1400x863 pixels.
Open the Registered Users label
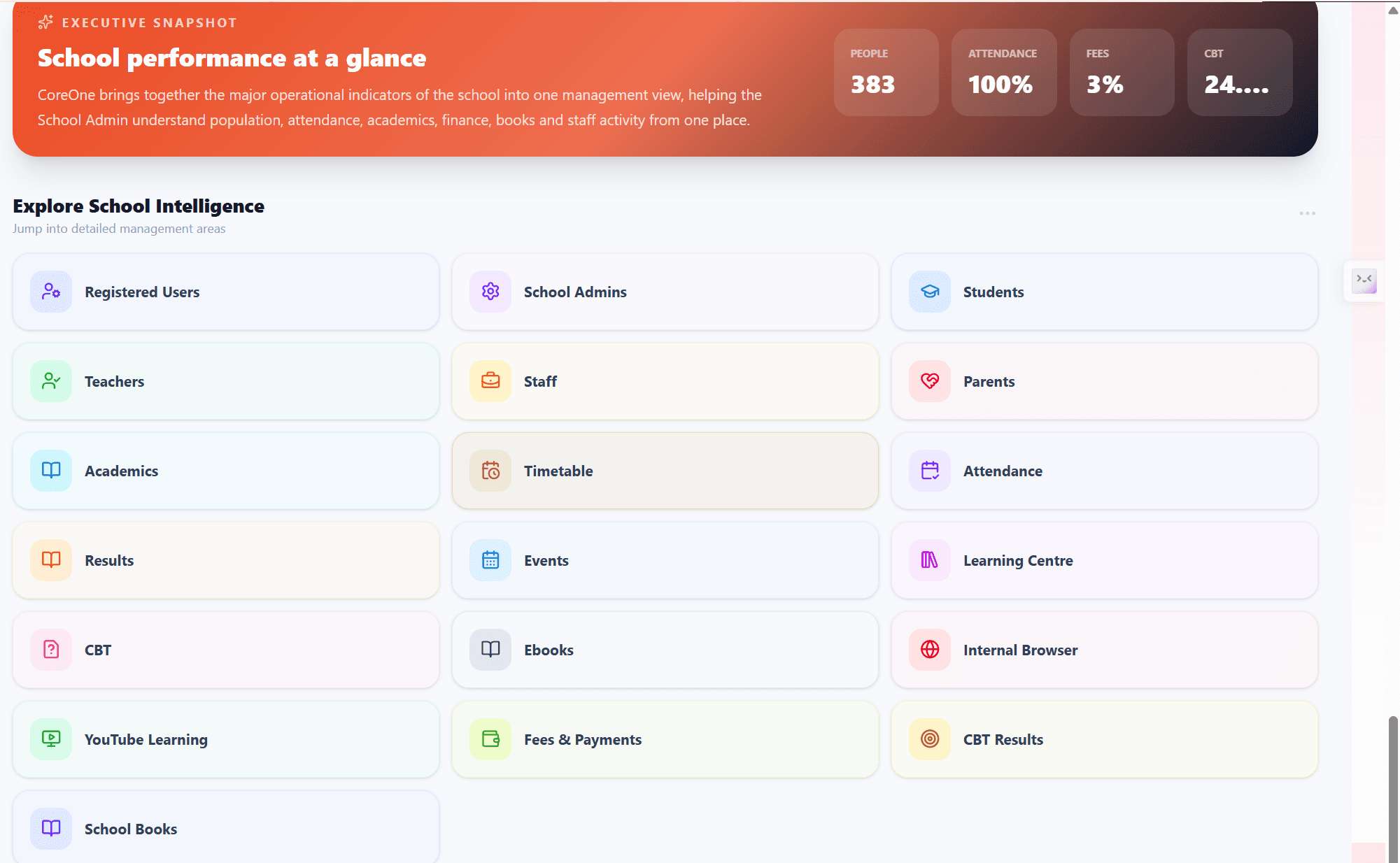142,292
